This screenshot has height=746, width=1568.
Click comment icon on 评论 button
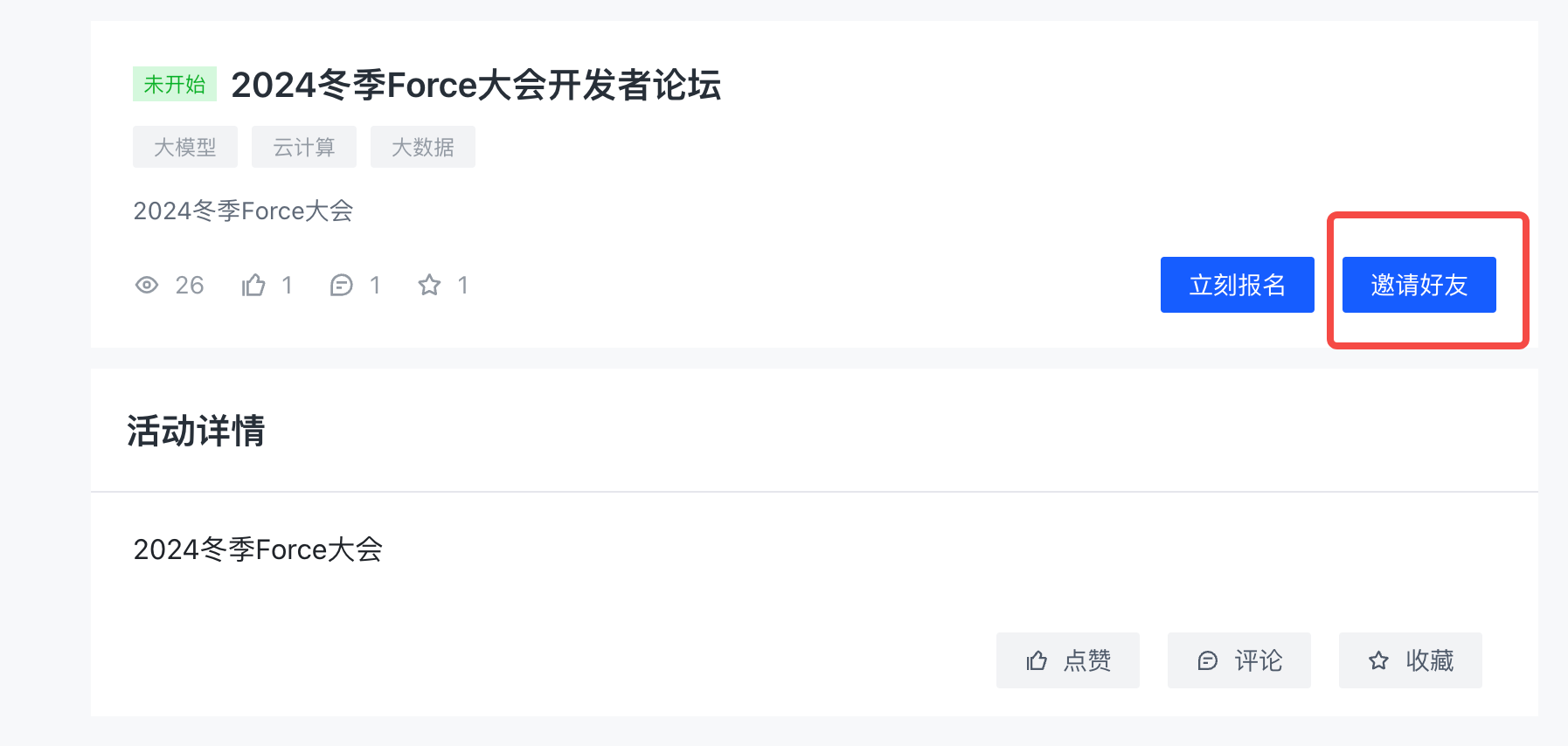1207,660
